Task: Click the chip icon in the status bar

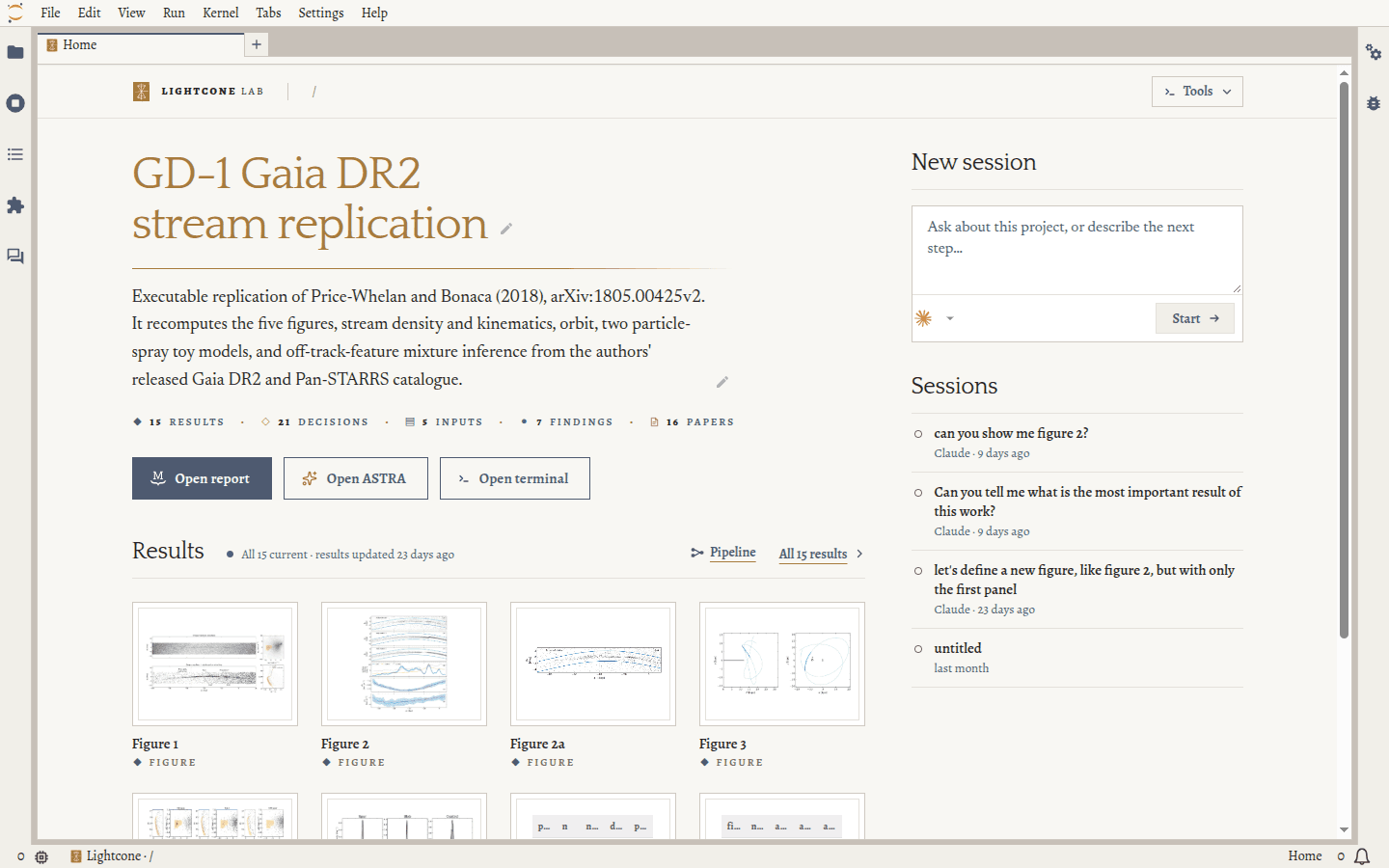Action: tap(41, 856)
